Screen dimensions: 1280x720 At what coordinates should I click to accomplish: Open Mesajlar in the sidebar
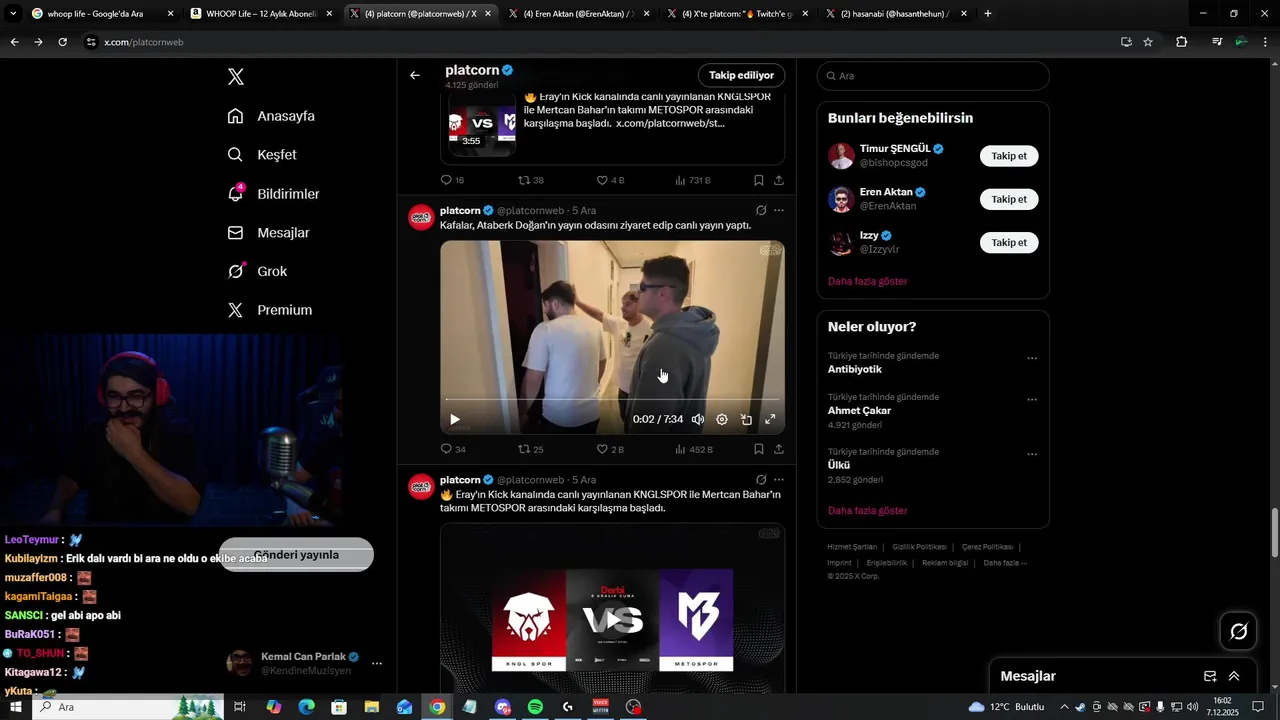(x=268, y=233)
